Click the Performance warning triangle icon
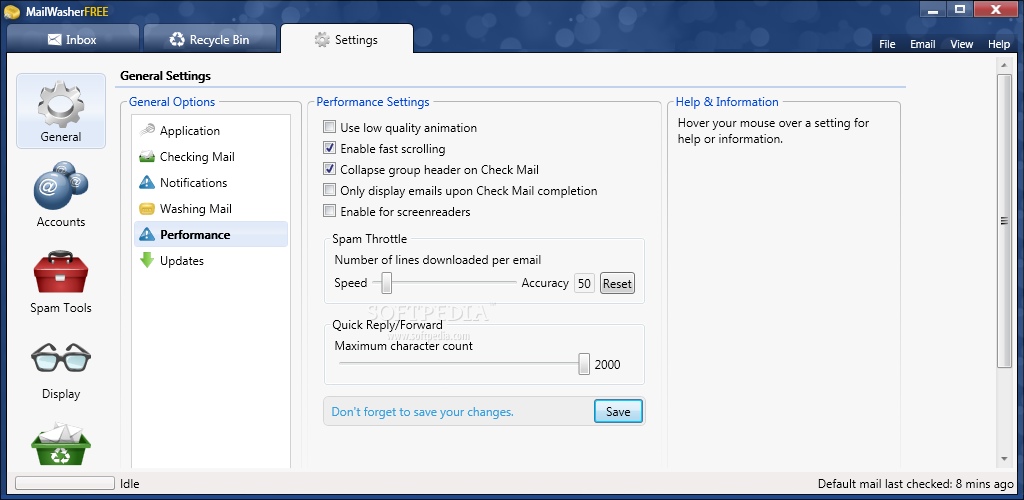 tap(147, 234)
